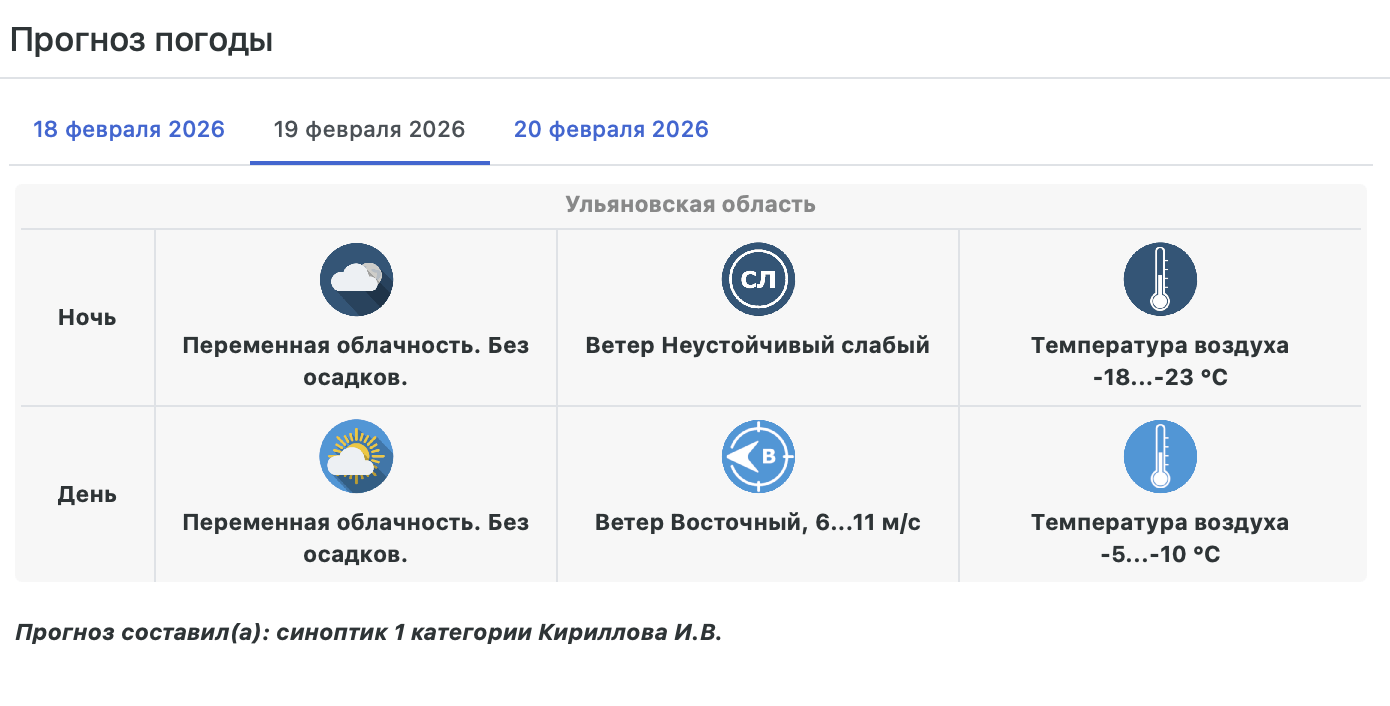Image resolution: width=1390 pixels, height=706 pixels.
Task: Switch to the 20 февраля 2026 tab
Action: click(x=611, y=130)
